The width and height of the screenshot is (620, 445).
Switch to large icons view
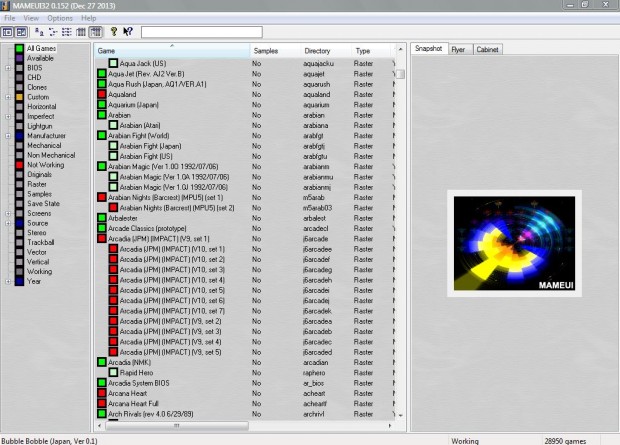(40, 32)
